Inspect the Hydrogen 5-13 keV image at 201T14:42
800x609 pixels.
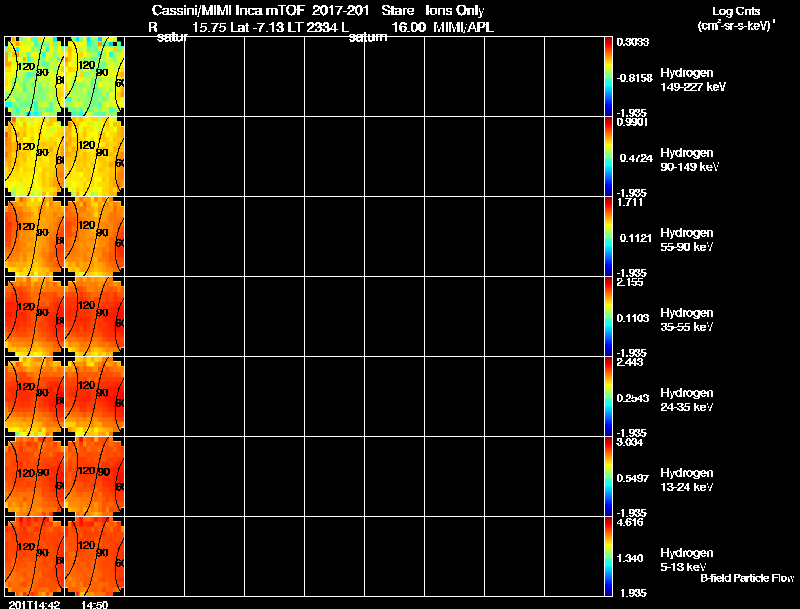click(35, 556)
